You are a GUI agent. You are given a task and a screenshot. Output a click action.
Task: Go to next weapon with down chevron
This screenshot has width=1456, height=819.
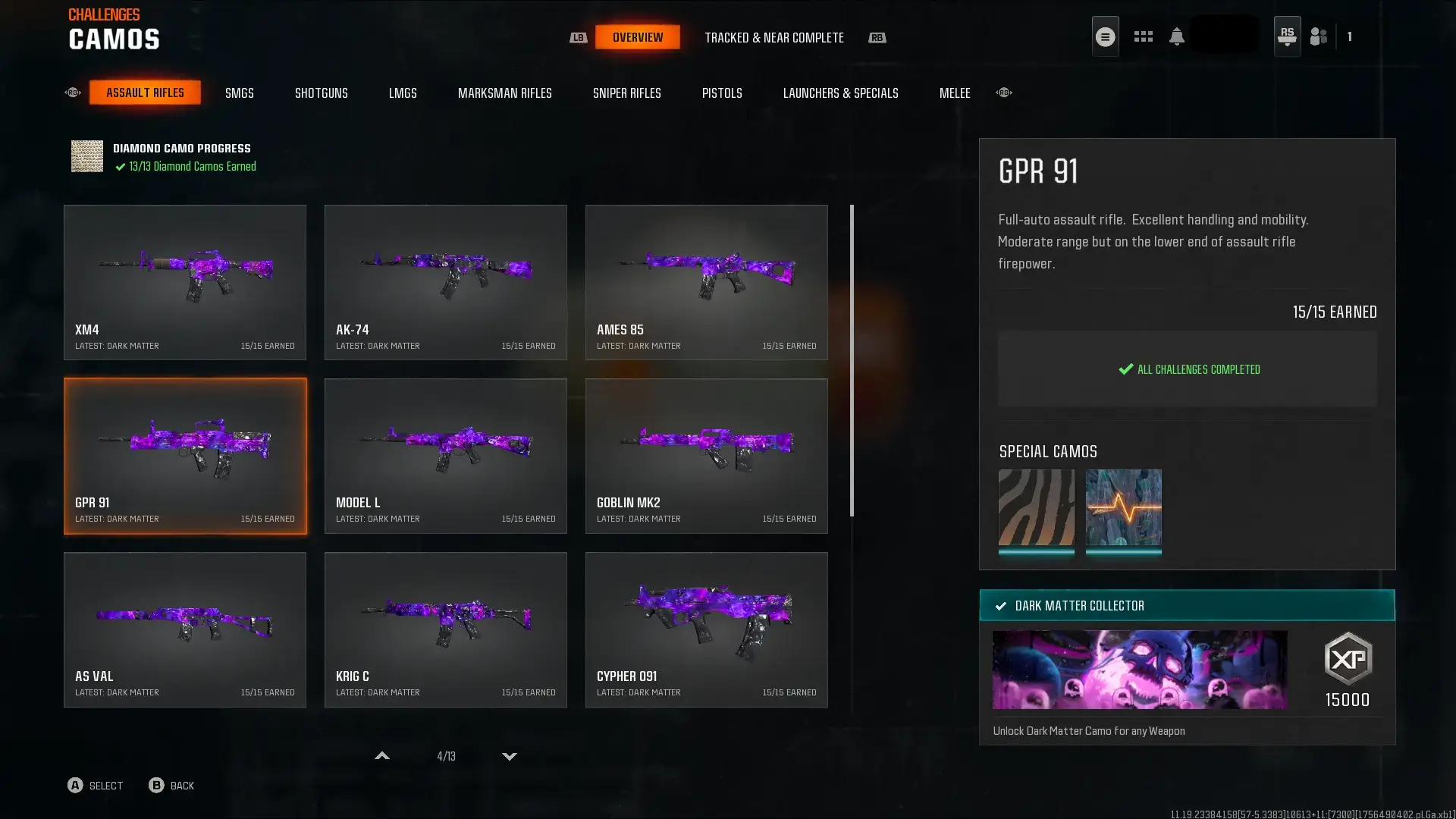pos(510,756)
